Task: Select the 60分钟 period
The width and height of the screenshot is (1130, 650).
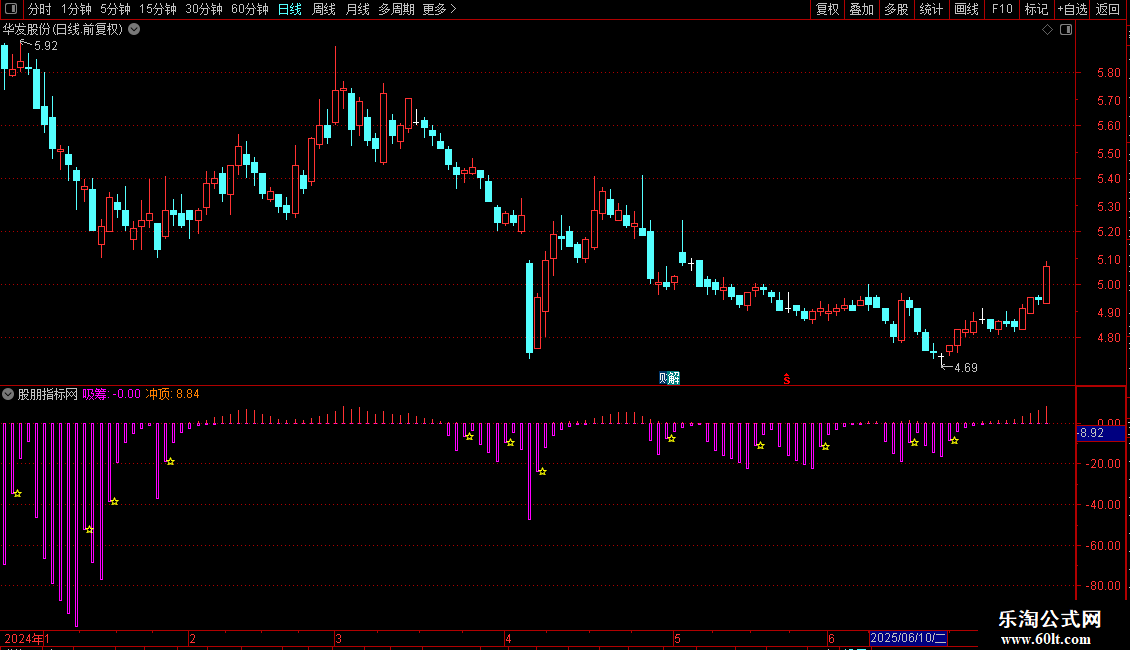Action: coord(249,9)
